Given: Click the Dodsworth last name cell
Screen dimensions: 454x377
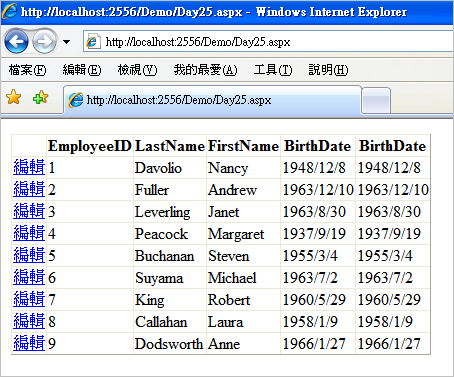Looking at the screenshot, I should 170,344.
